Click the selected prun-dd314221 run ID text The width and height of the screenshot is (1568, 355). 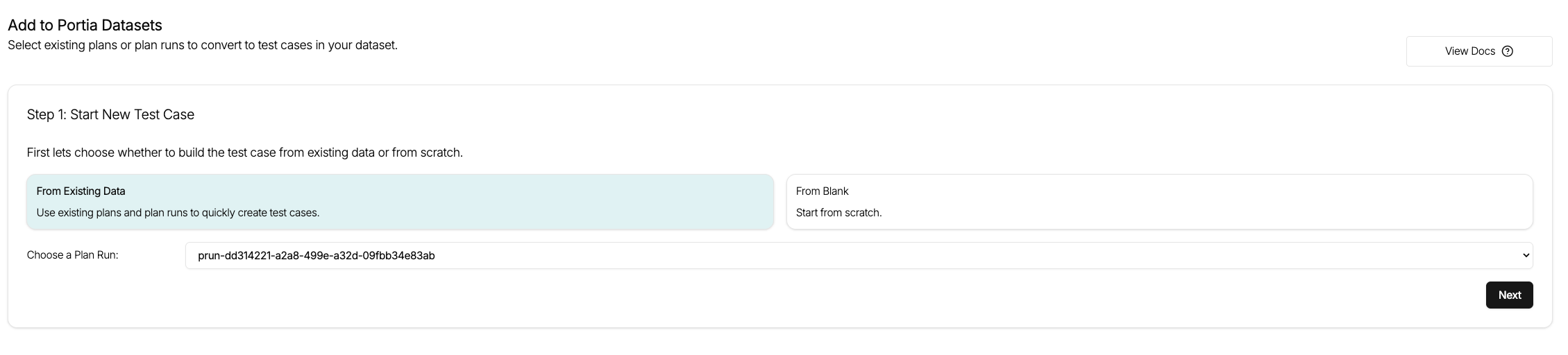[317, 255]
